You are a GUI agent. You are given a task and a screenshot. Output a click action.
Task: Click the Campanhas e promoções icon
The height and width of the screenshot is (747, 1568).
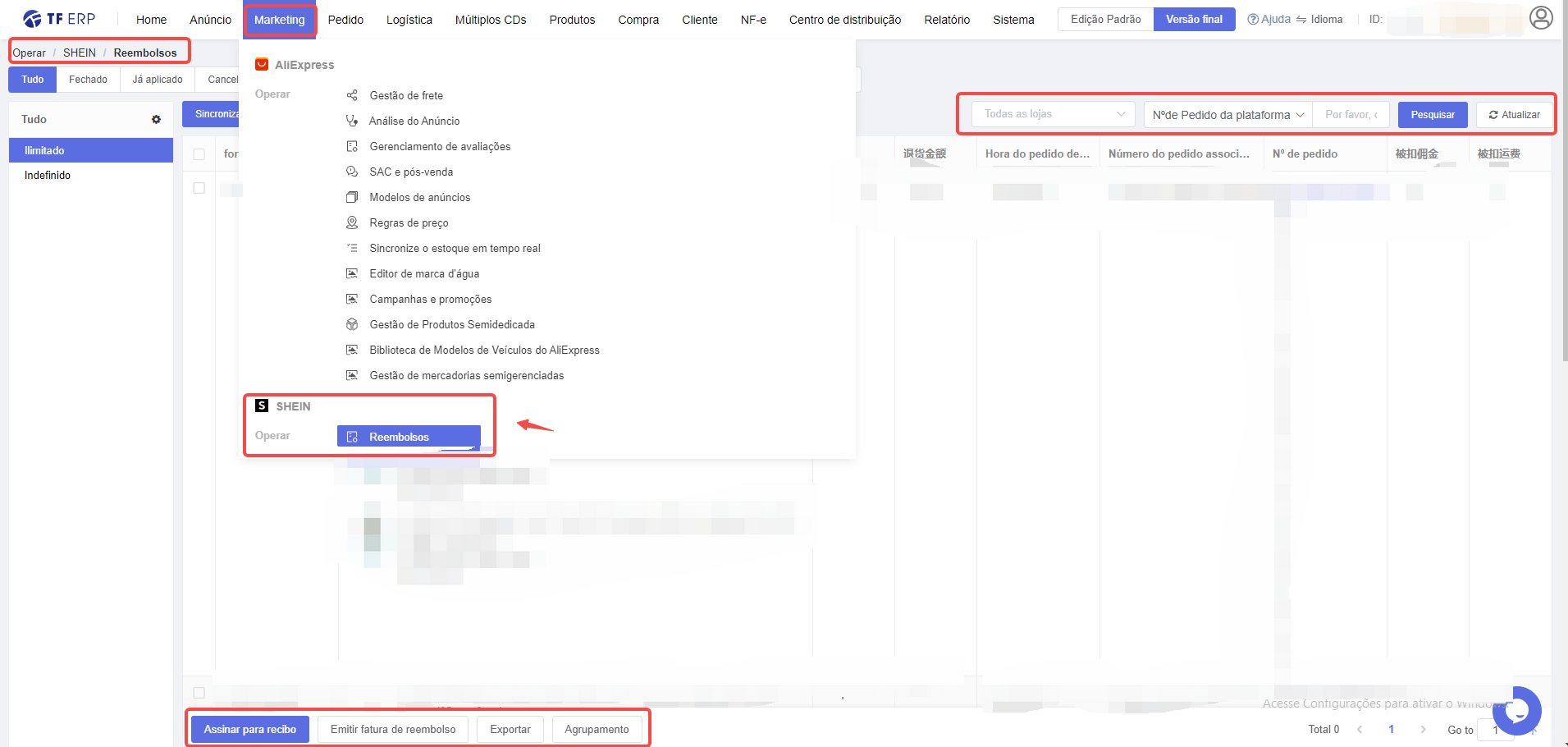coord(352,299)
